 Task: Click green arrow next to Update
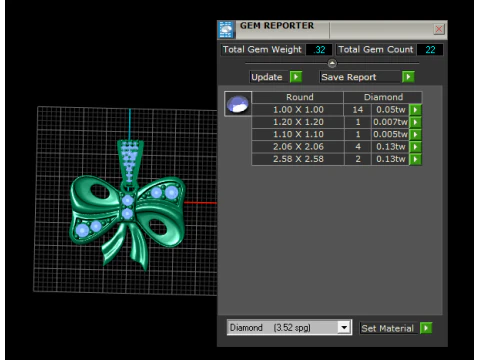296,77
